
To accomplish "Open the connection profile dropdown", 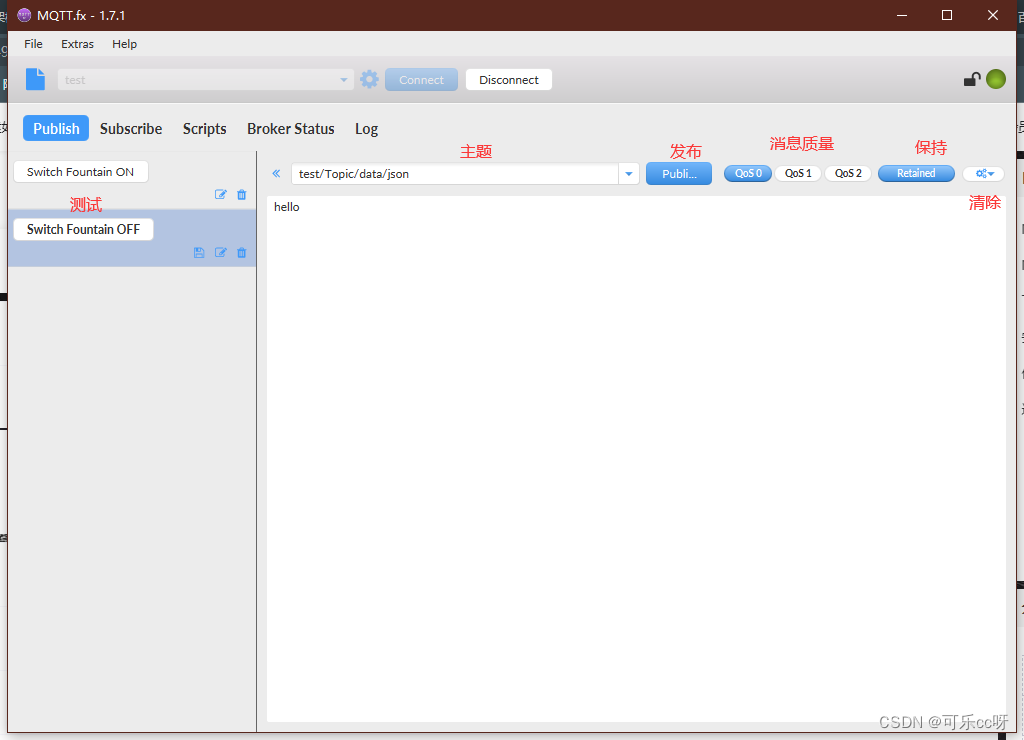I will (344, 80).
